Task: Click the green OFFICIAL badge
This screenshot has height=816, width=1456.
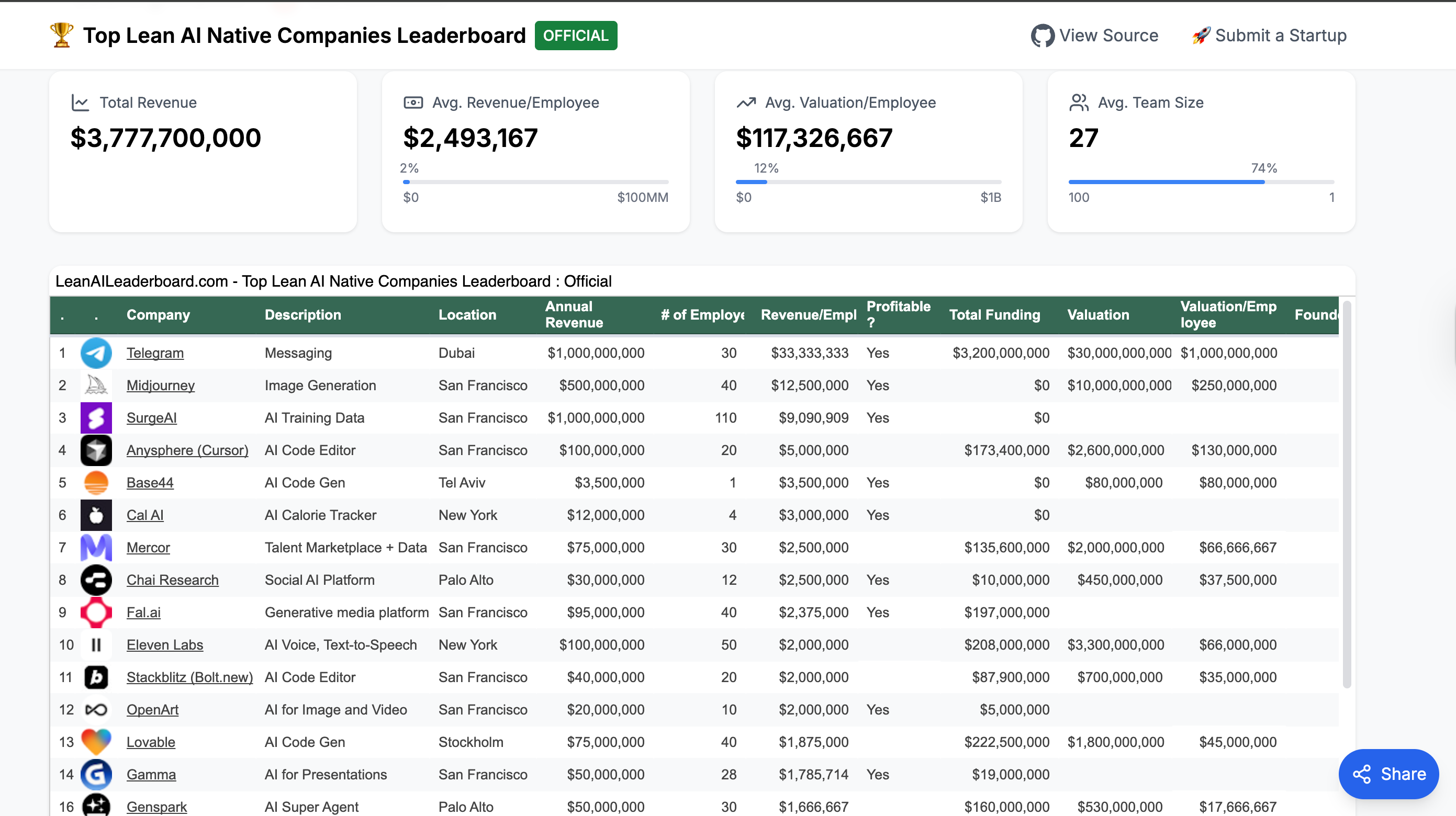Action: tap(575, 36)
